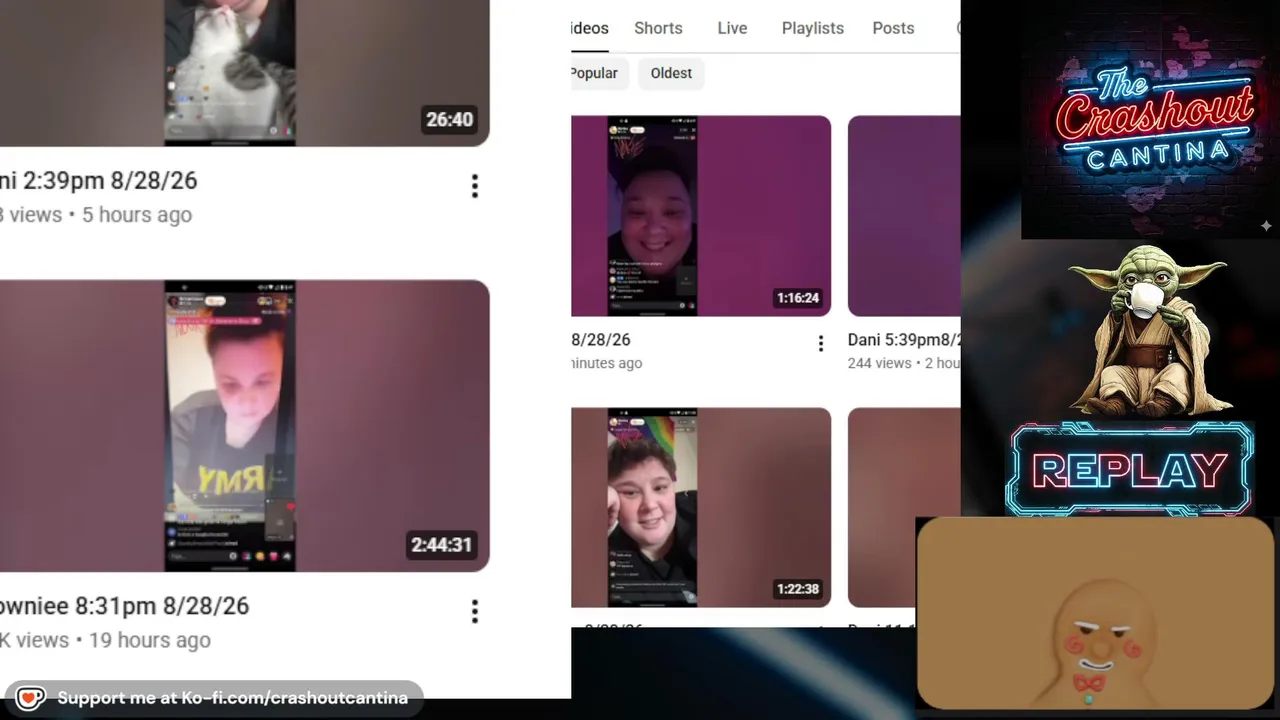Click the "8/28/26" title under 1:16:24 video
1280x720 pixels.
pyautogui.click(x=601, y=340)
